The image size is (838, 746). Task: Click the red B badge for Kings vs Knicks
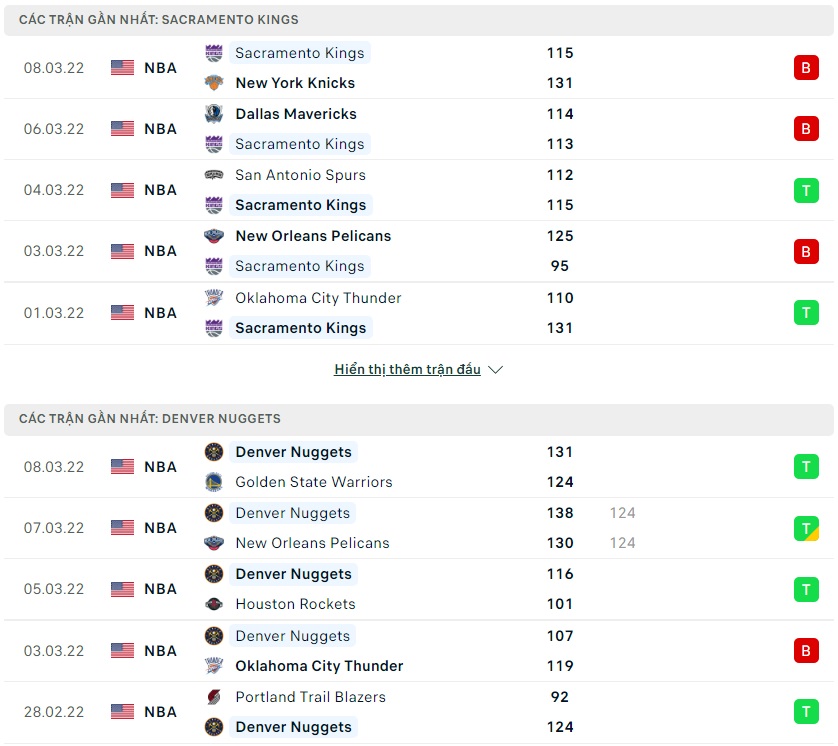[x=806, y=68]
